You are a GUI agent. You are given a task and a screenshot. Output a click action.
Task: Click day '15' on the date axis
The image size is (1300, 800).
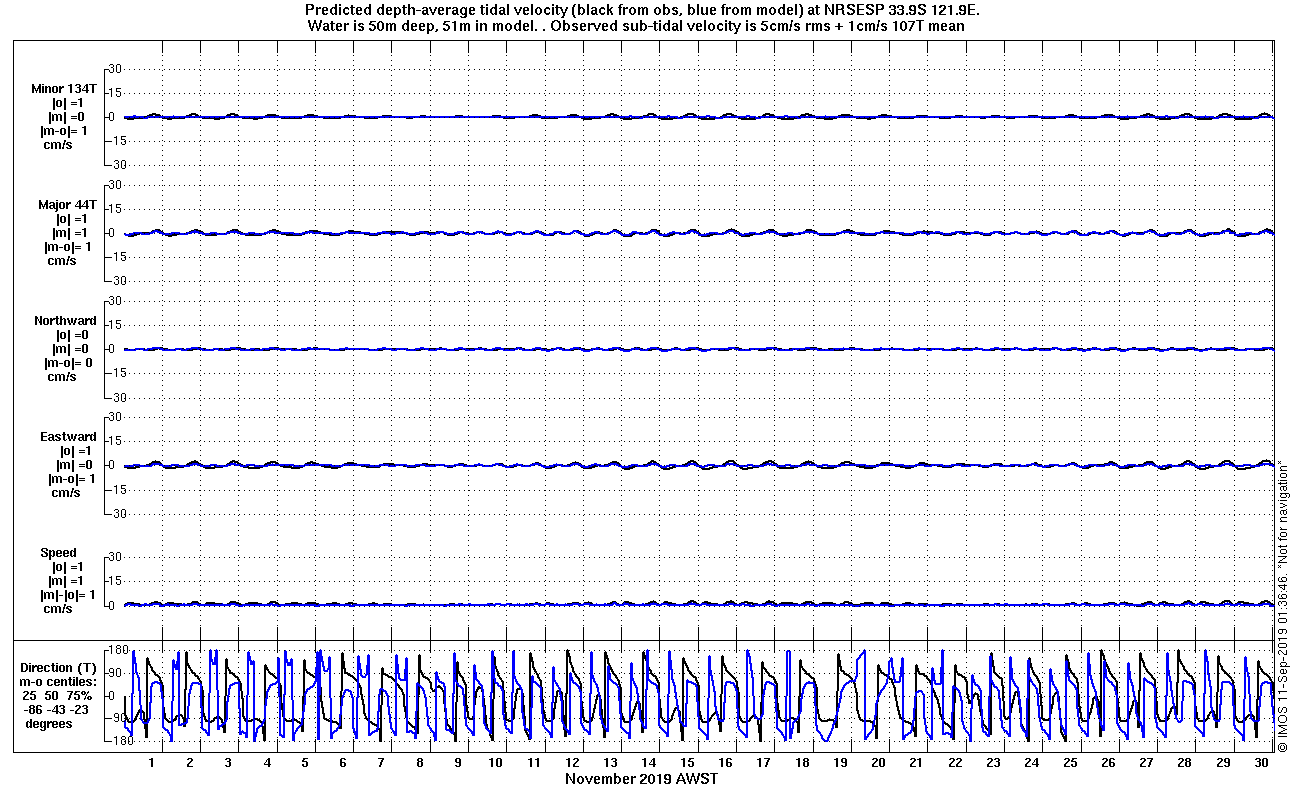[x=687, y=763]
